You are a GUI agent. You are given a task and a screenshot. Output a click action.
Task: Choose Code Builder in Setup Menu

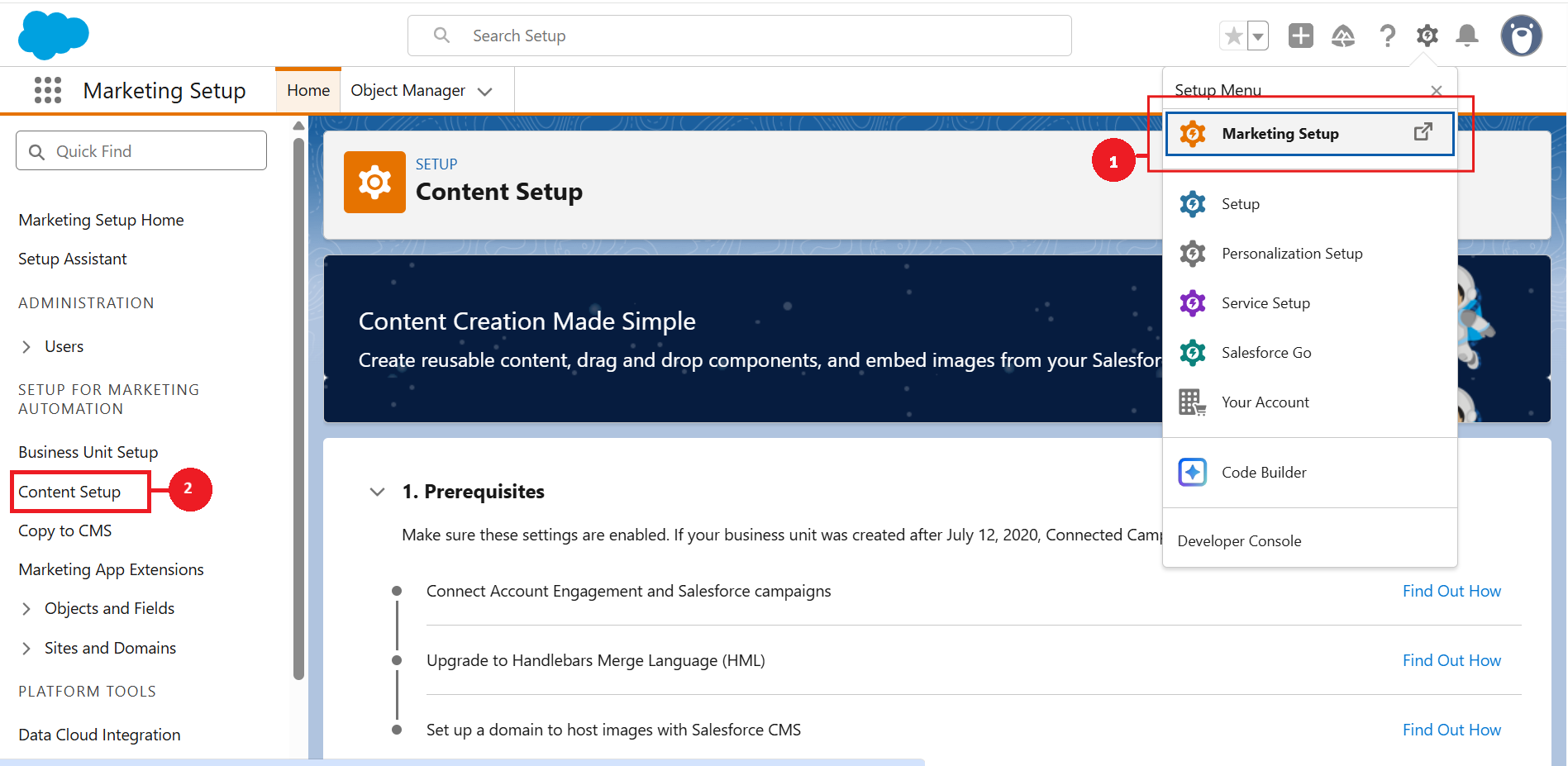[1264, 473]
